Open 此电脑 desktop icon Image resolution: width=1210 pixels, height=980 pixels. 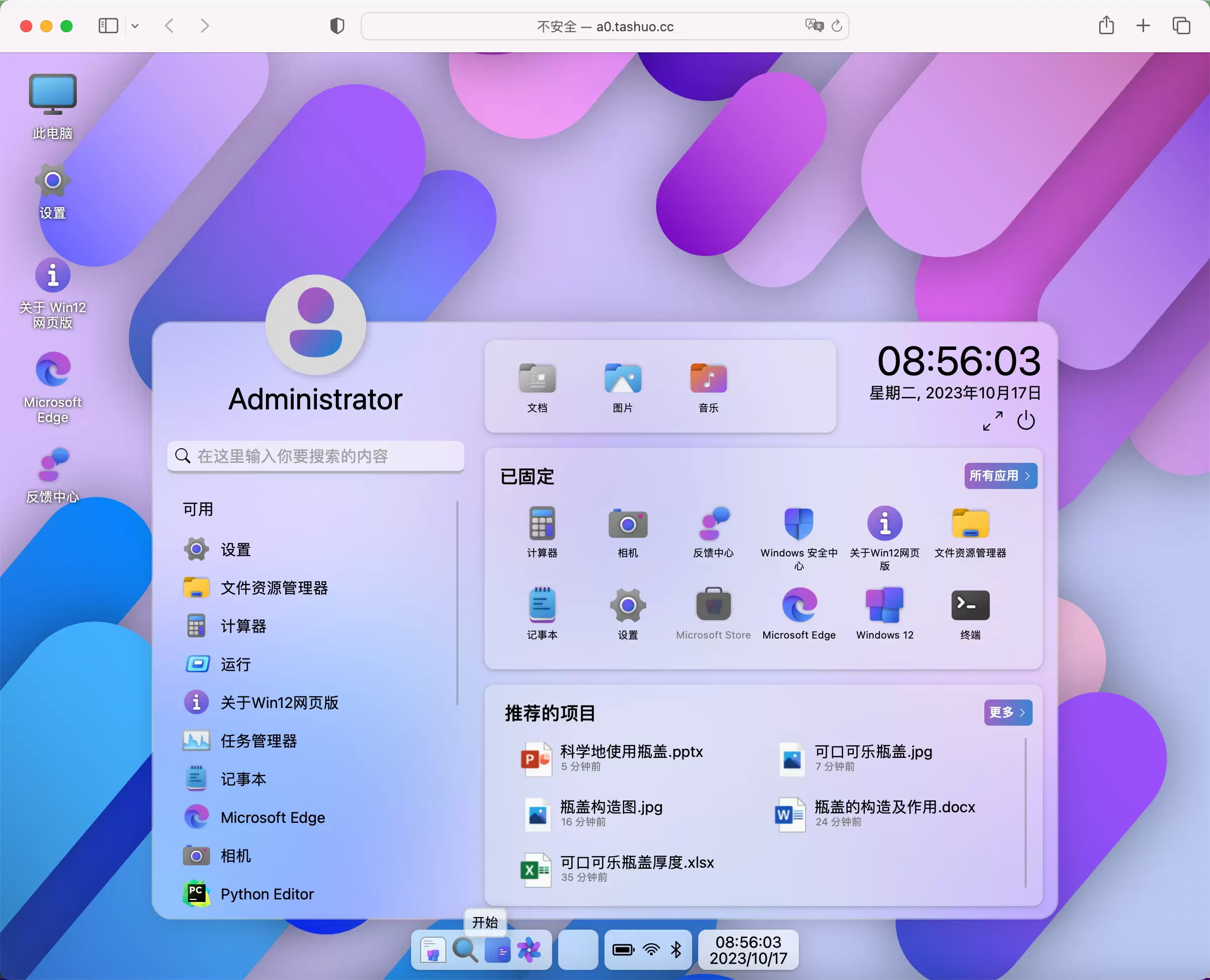click(52, 106)
